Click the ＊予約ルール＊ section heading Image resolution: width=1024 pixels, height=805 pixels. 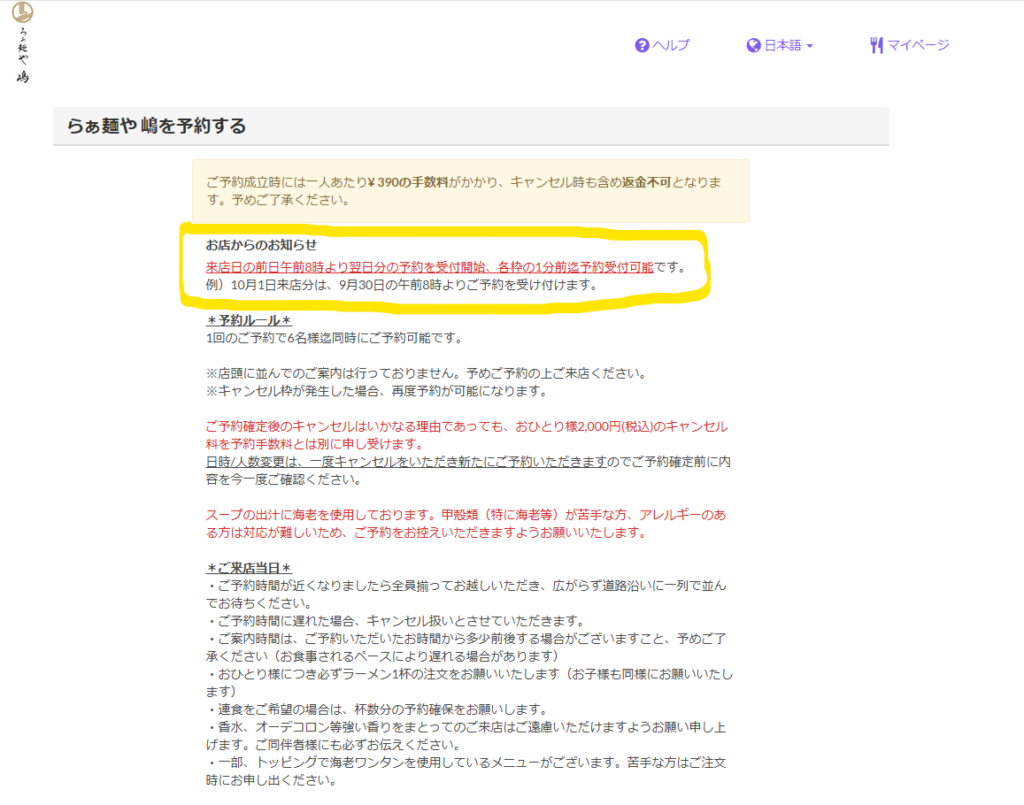(x=248, y=320)
